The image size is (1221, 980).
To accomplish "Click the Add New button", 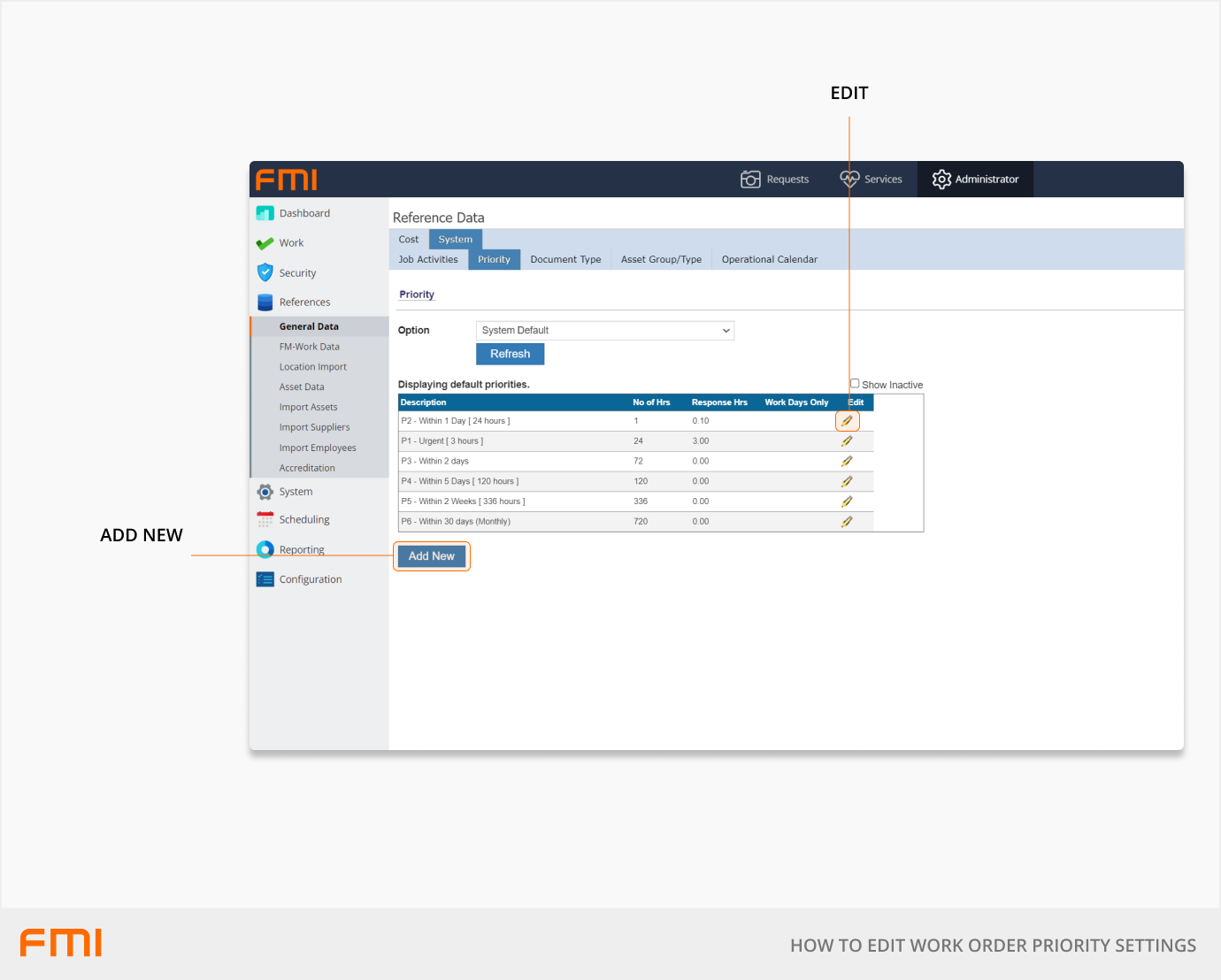I will coord(431,555).
